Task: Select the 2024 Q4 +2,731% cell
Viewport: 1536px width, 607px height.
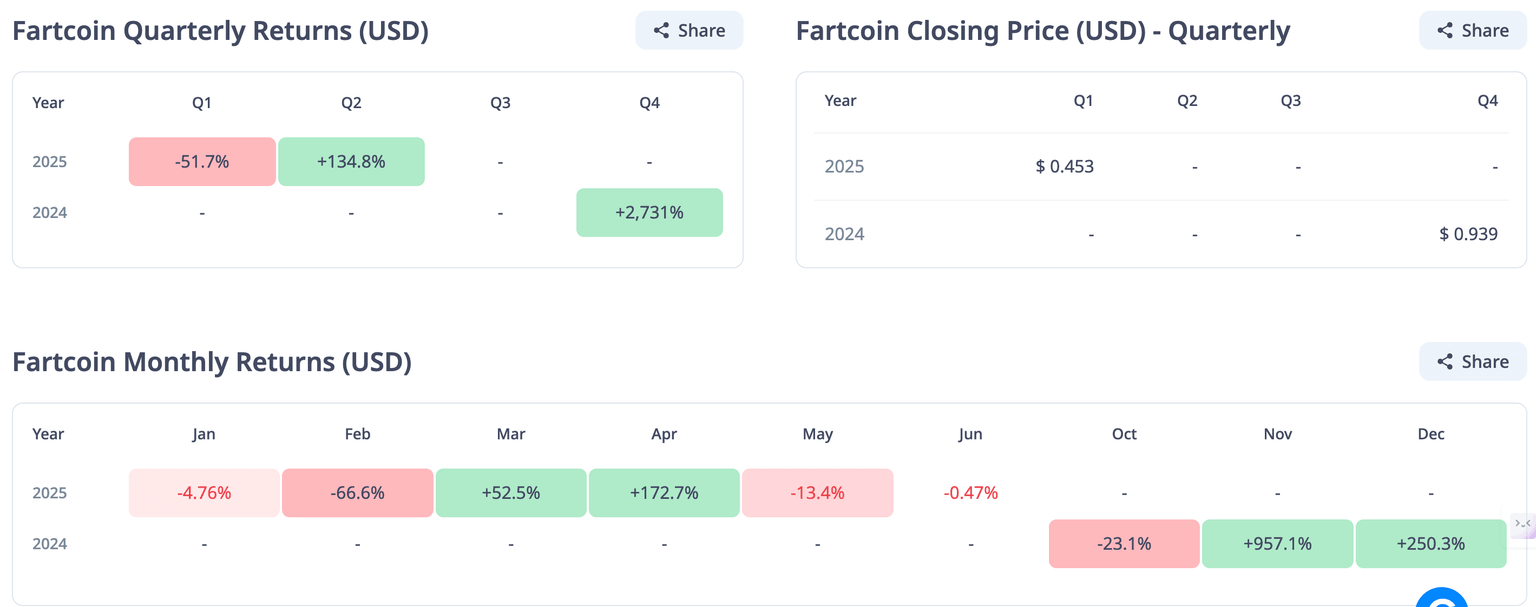Action: click(x=649, y=212)
